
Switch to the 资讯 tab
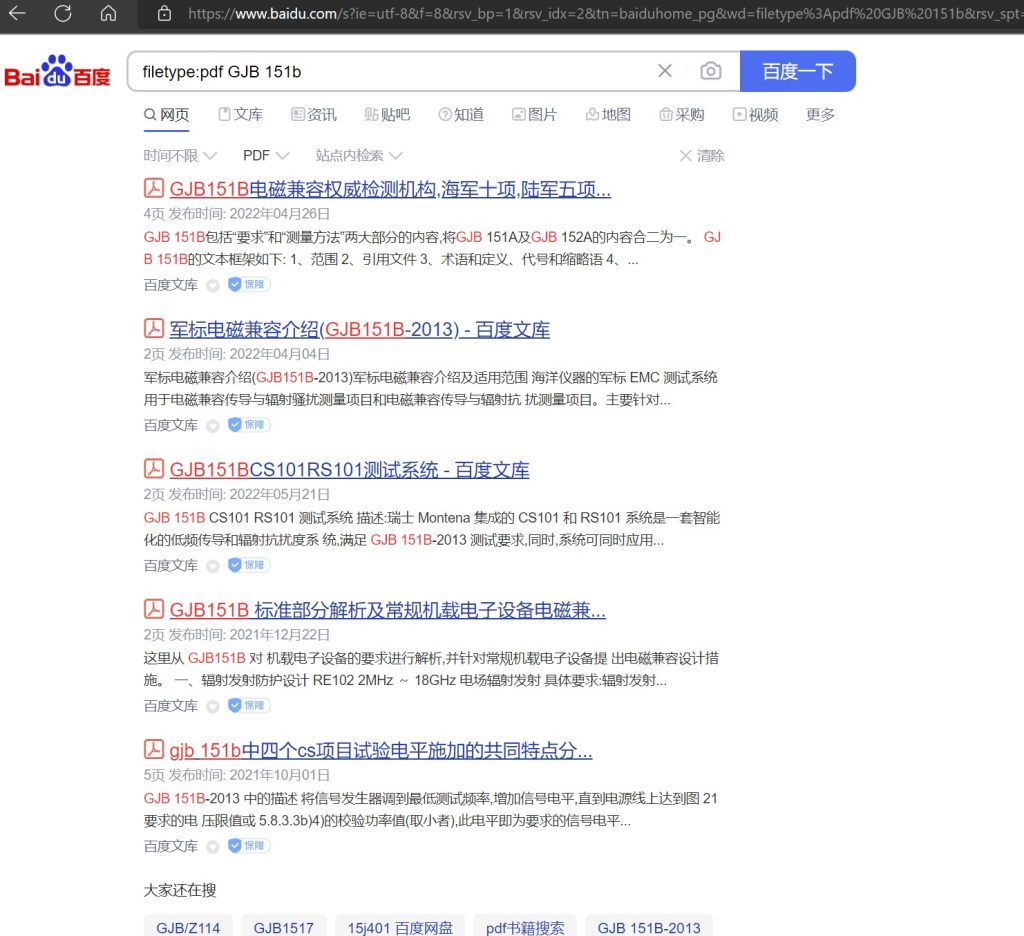314,115
